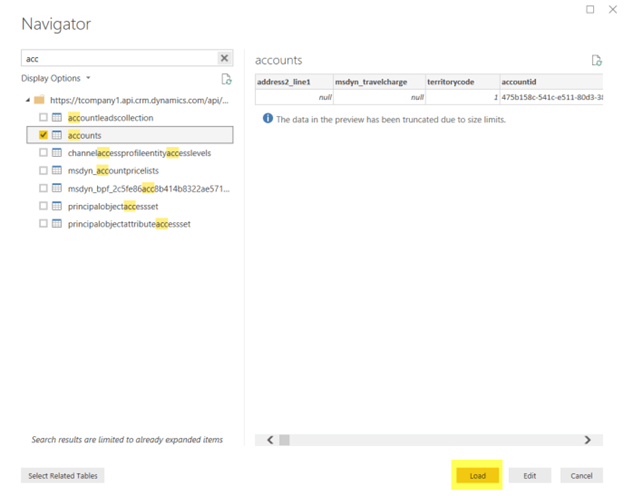Close the Navigator dialog window
Viewport: 624px width, 496px height.
point(613,9)
